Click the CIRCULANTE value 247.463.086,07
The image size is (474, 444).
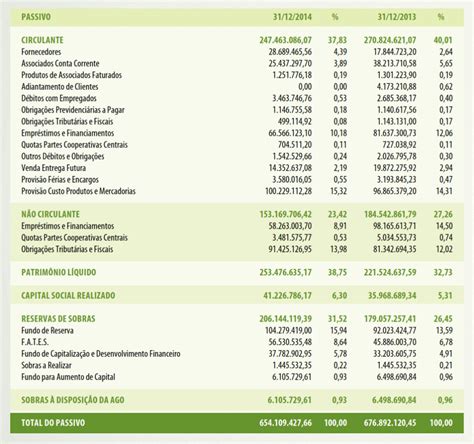(x=286, y=40)
